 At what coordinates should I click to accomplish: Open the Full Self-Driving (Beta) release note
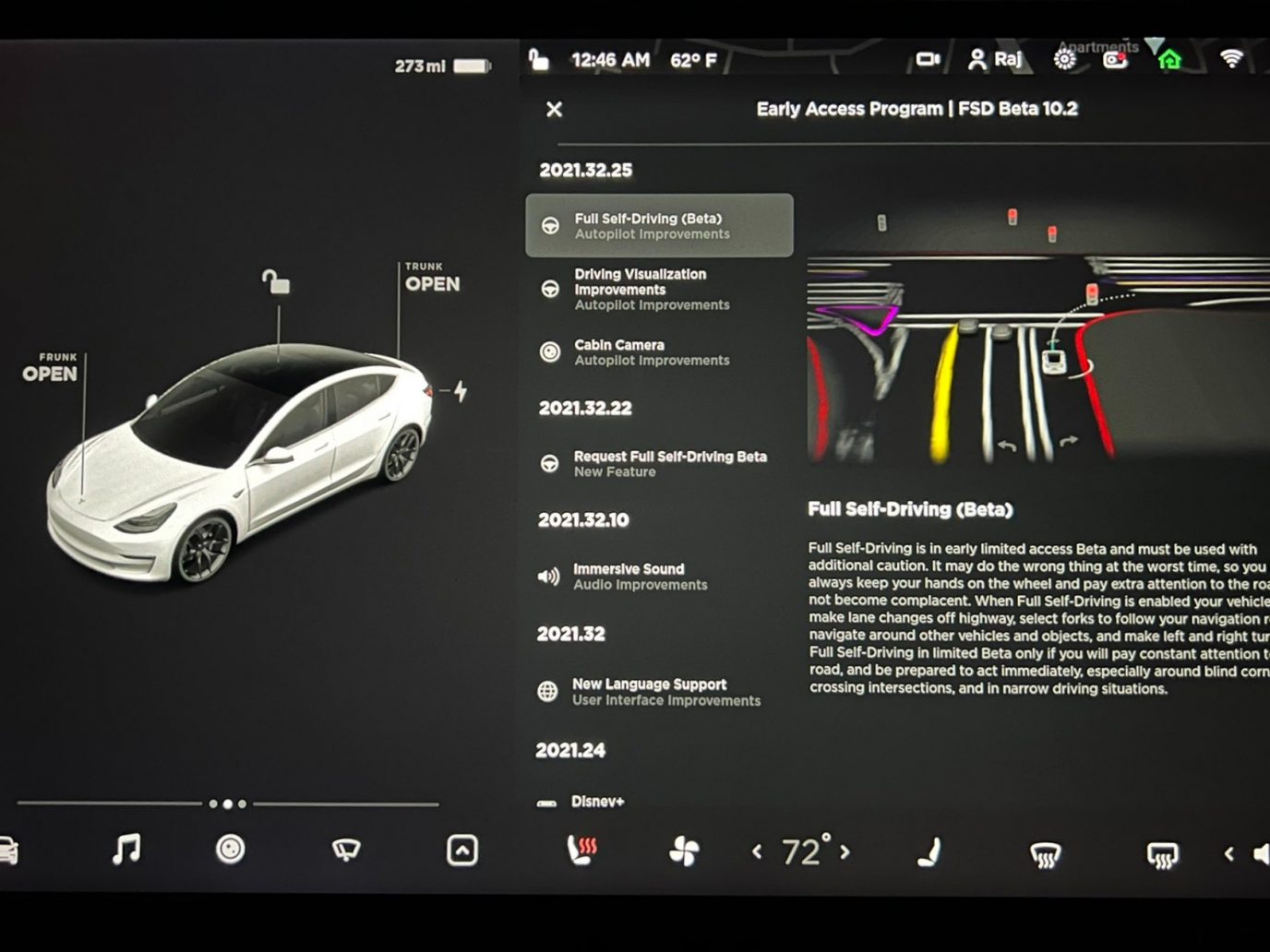click(x=659, y=225)
